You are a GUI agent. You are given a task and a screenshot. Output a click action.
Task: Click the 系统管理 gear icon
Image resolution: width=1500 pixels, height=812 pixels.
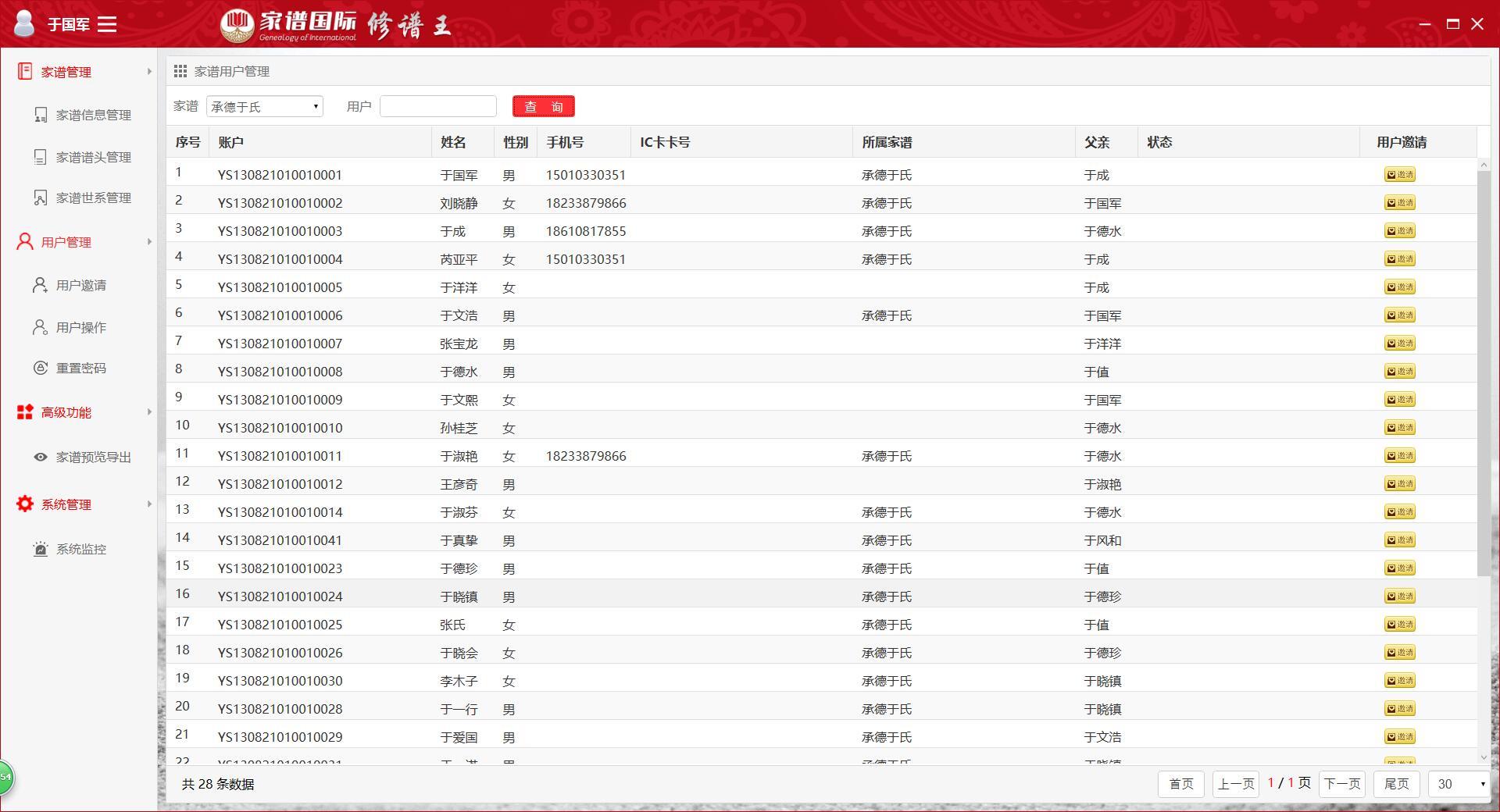(x=25, y=504)
